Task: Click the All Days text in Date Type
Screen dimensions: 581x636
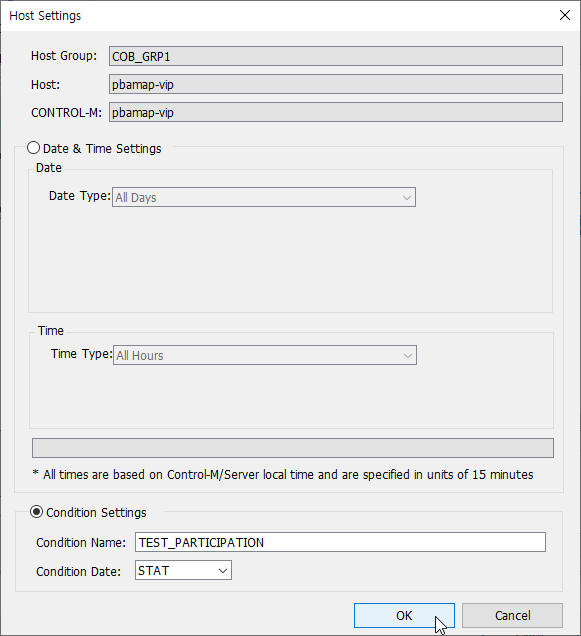Action: (136, 198)
